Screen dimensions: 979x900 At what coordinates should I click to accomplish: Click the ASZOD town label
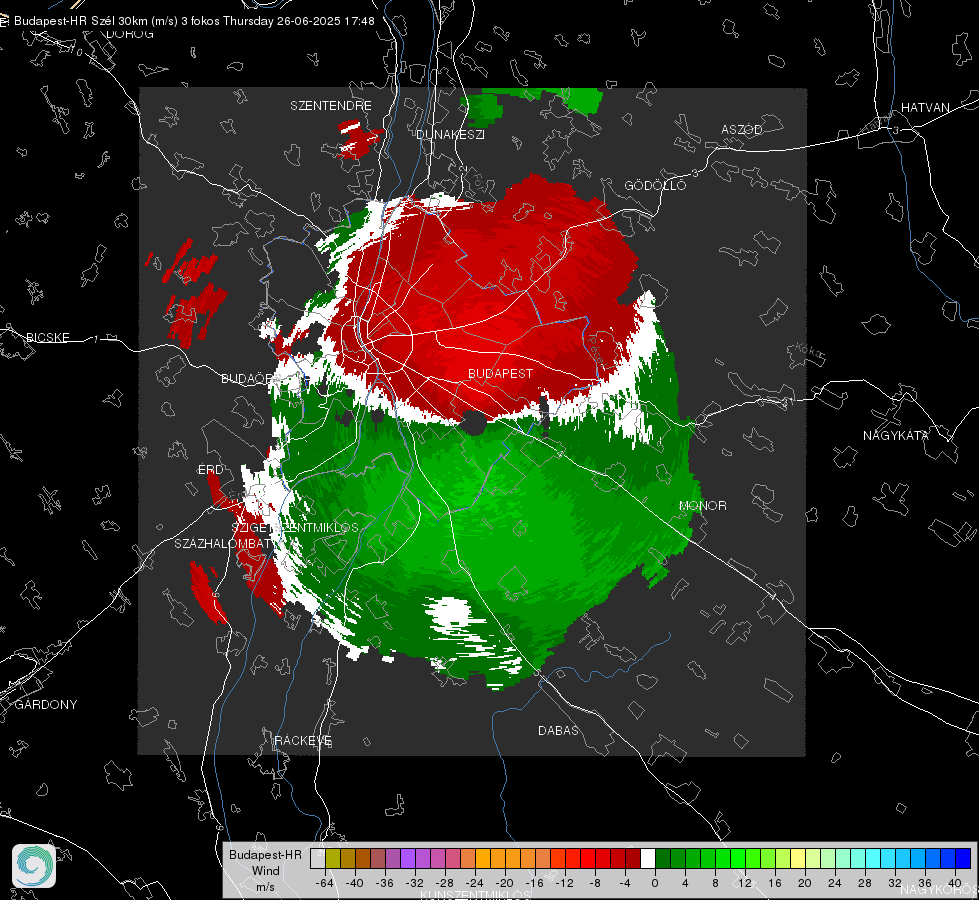742,129
